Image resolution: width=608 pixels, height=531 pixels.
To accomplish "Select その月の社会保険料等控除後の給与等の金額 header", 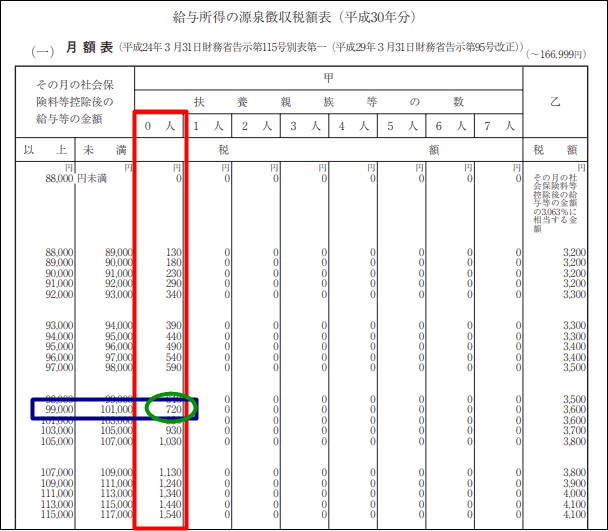I will (75, 102).
